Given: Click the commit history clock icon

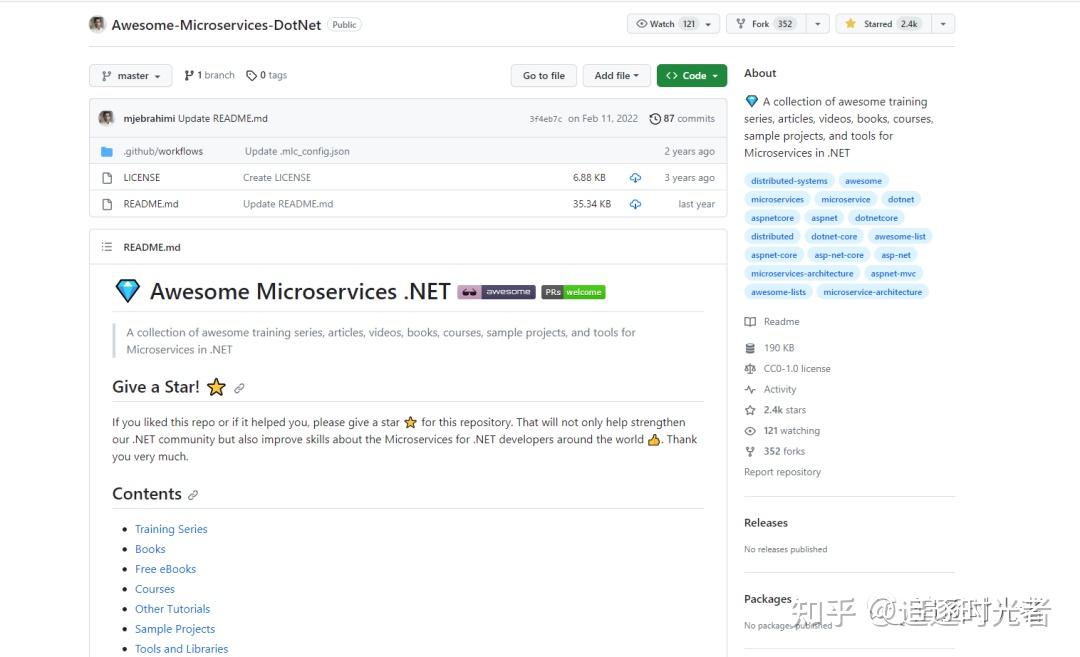Looking at the screenshot, I should (x=655, y=118).
